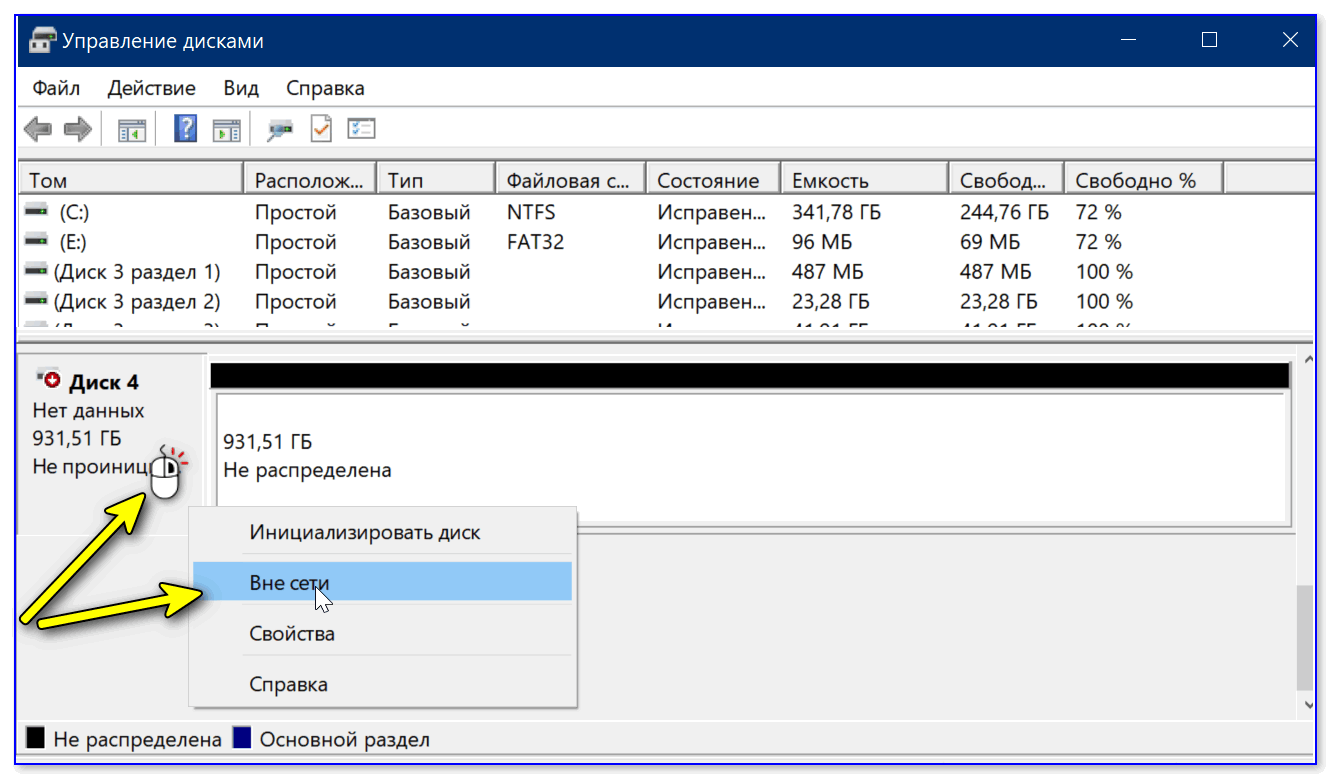Choose Инициализировать диск from context menu
Image resolution: width=1331 pixels, height=779 pixels.
pos(364,532)
